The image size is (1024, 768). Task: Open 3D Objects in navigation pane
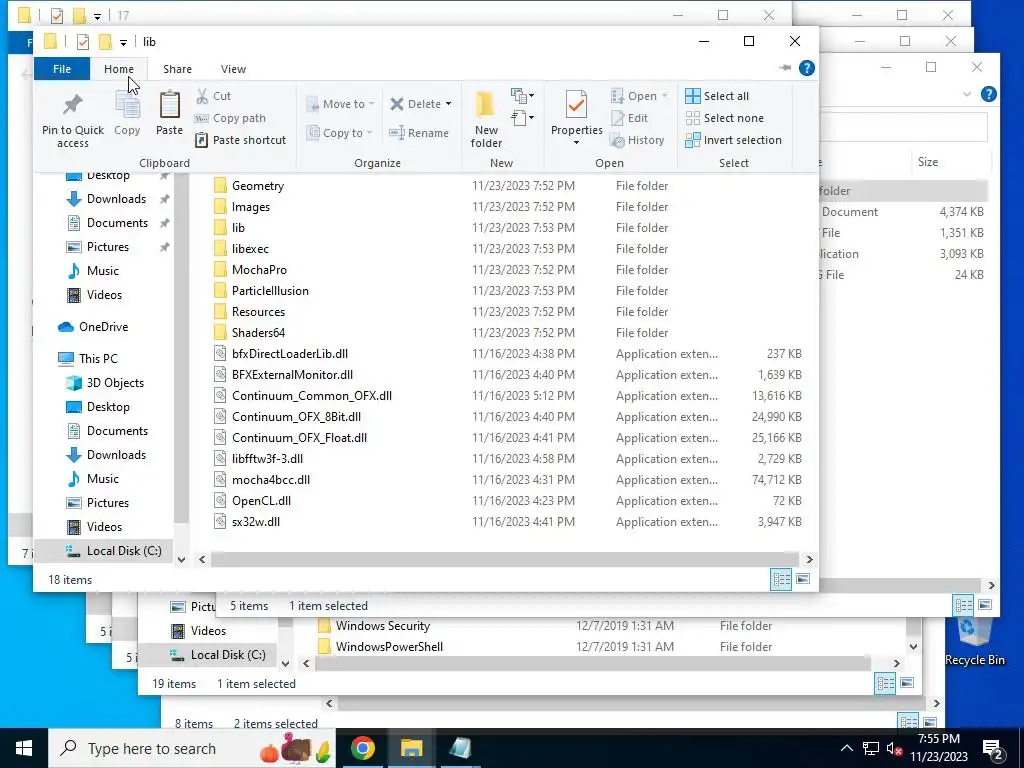115,383
